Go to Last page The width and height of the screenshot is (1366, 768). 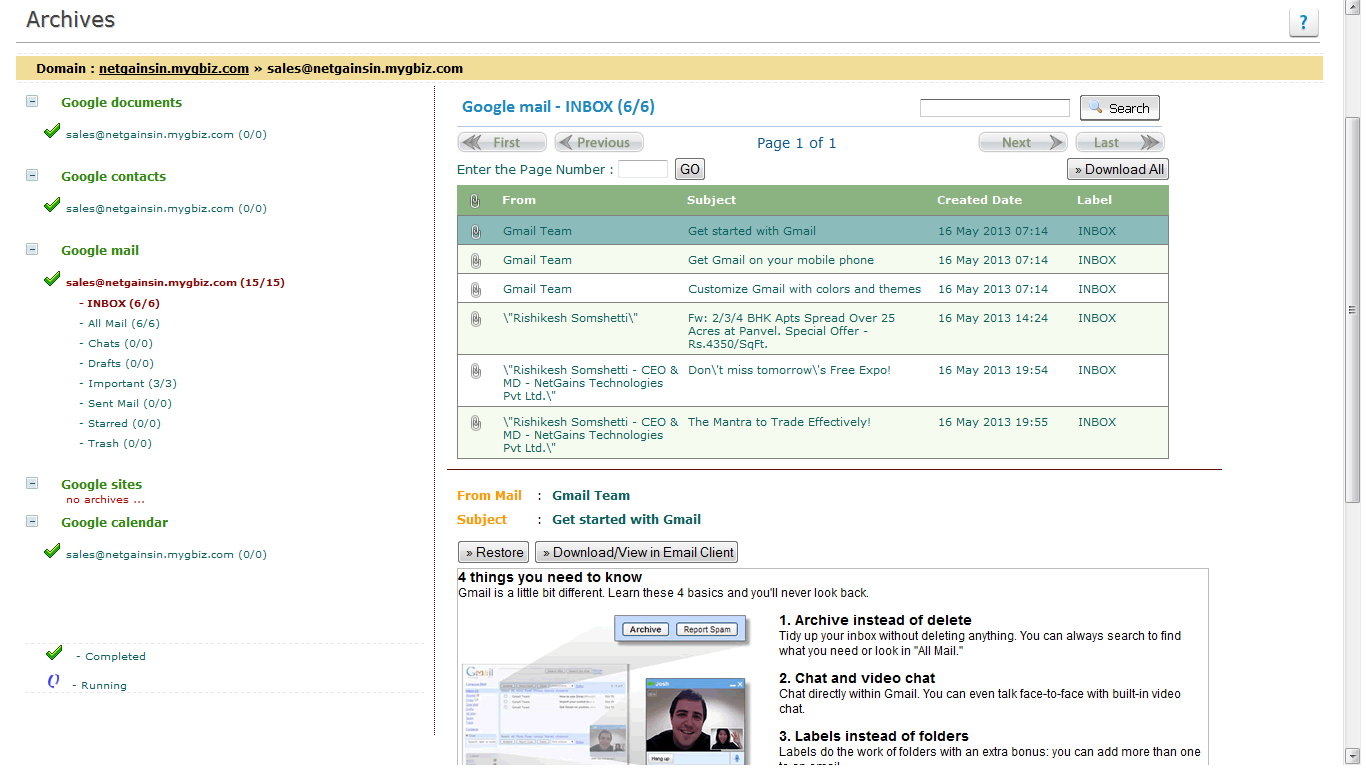point(1120,142)
